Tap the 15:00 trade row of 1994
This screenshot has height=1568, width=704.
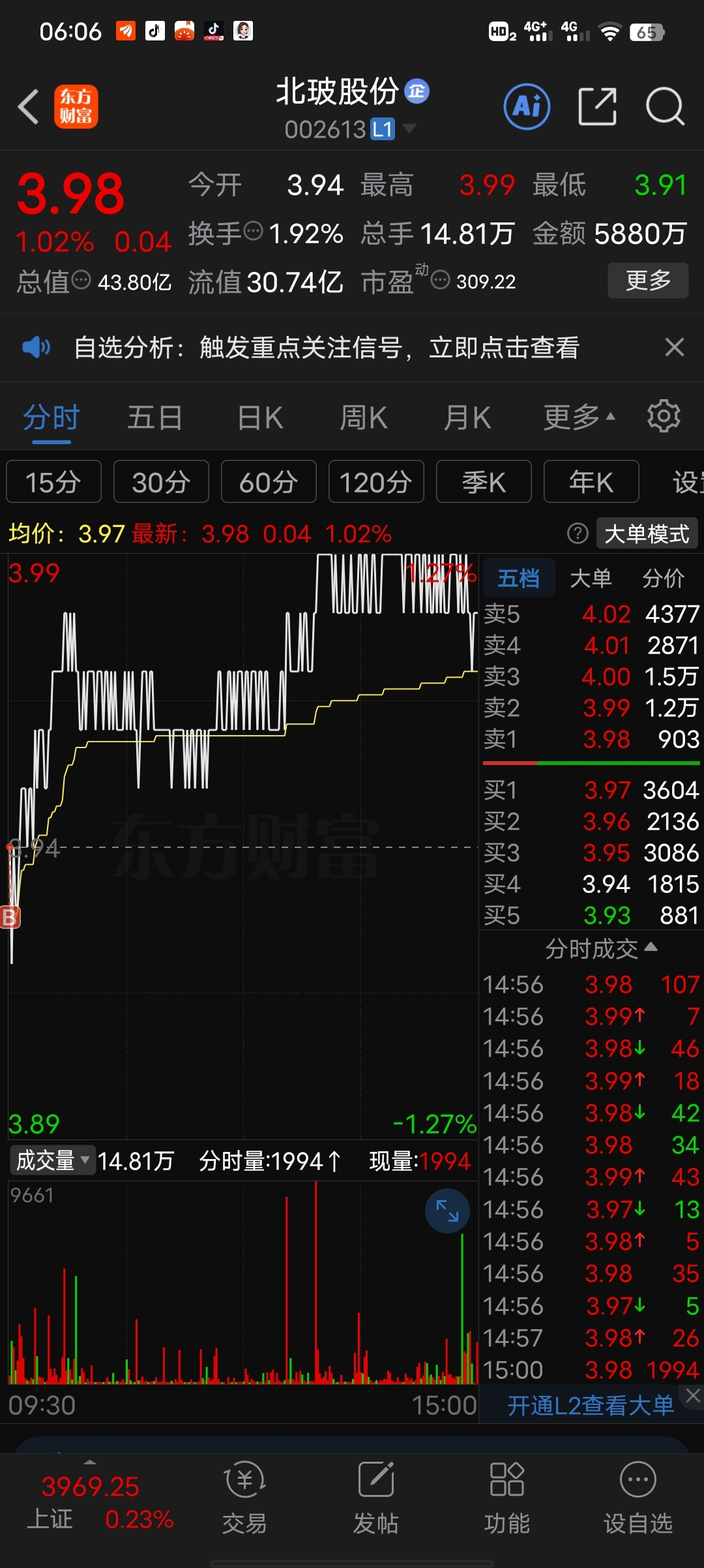tap(592, 1370)
